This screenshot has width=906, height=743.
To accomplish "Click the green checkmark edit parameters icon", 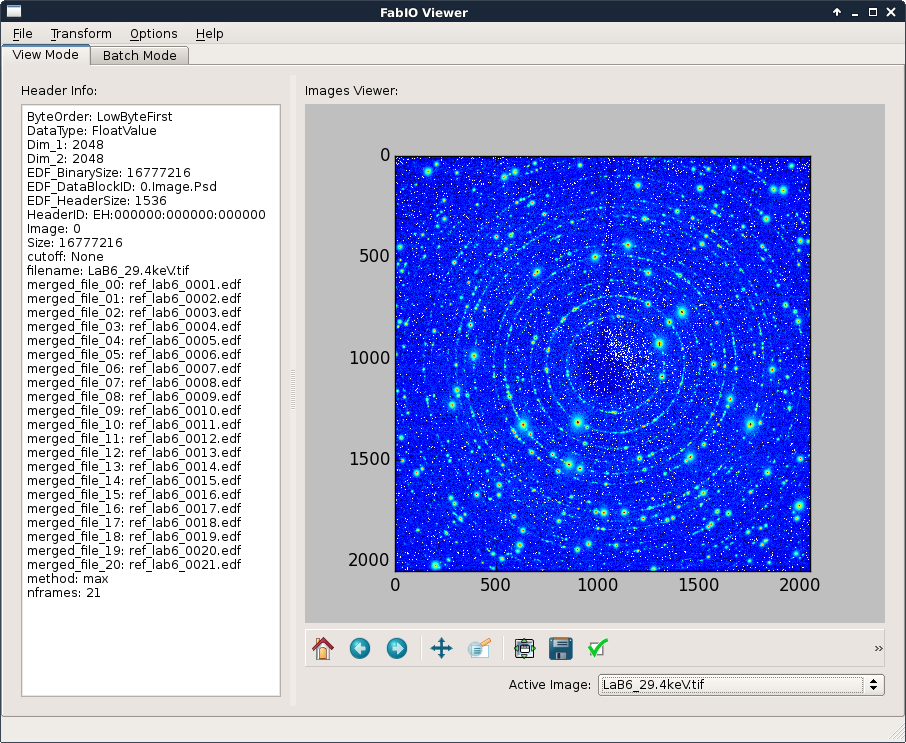I will tap(598, 649).
